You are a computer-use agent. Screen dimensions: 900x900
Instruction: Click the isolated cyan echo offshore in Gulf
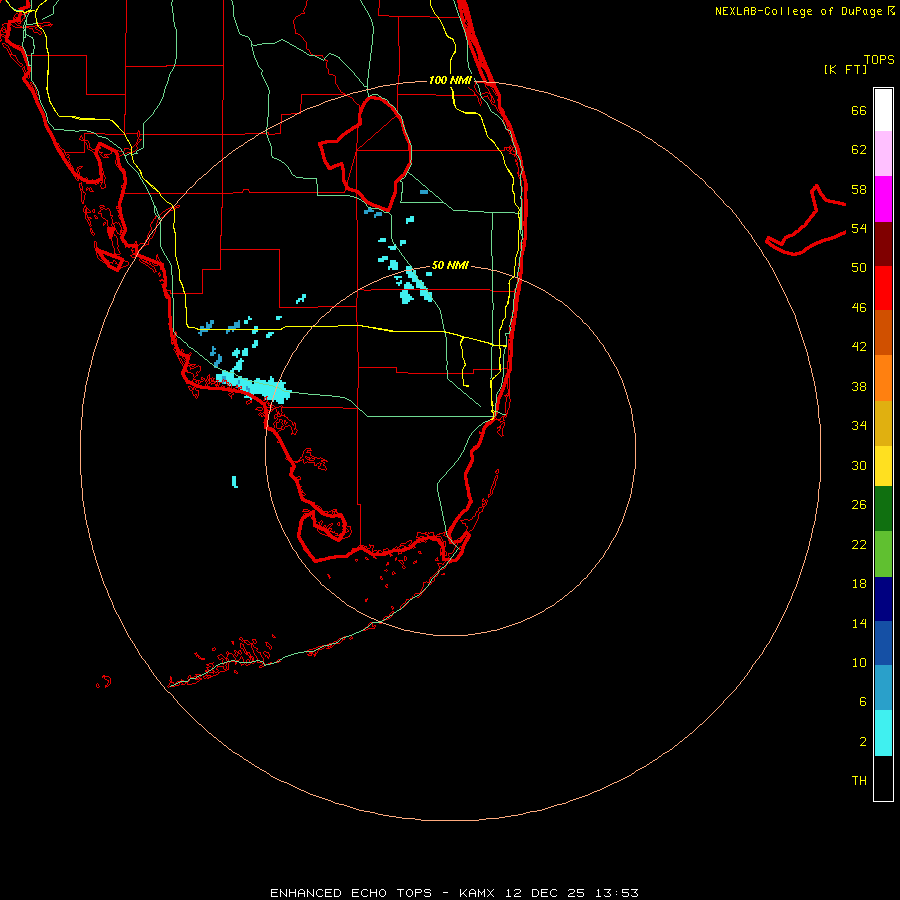pos(235,482)
